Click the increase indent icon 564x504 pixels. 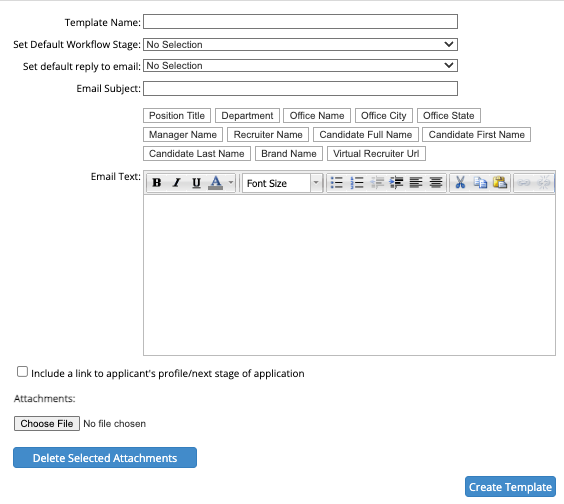pos(396,183)
